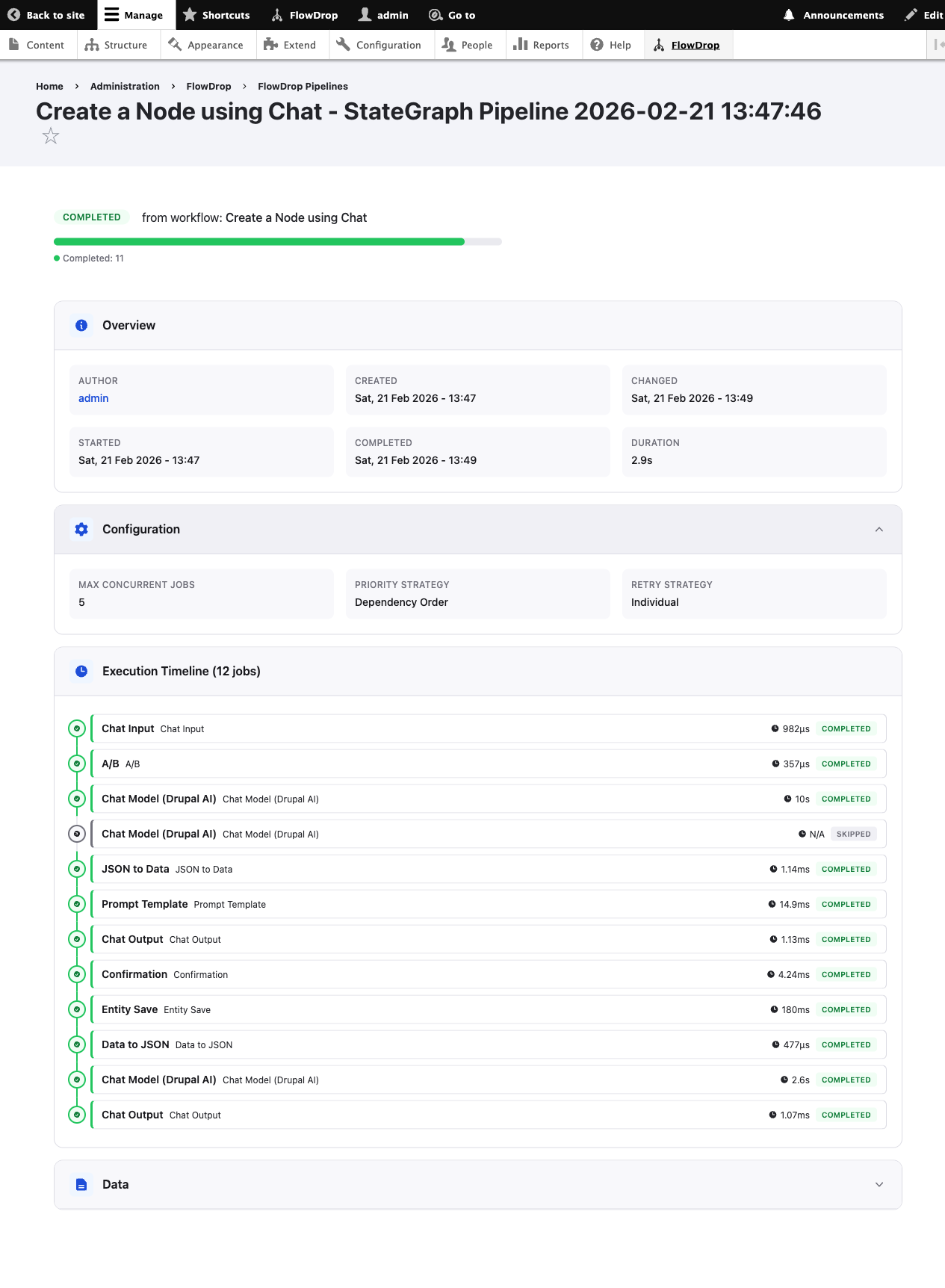The width and height of the screenshot is (945, 1288).
Task: Collapse the Configuration section chevron
Action: pyautogui.click(x=879, y=530)
